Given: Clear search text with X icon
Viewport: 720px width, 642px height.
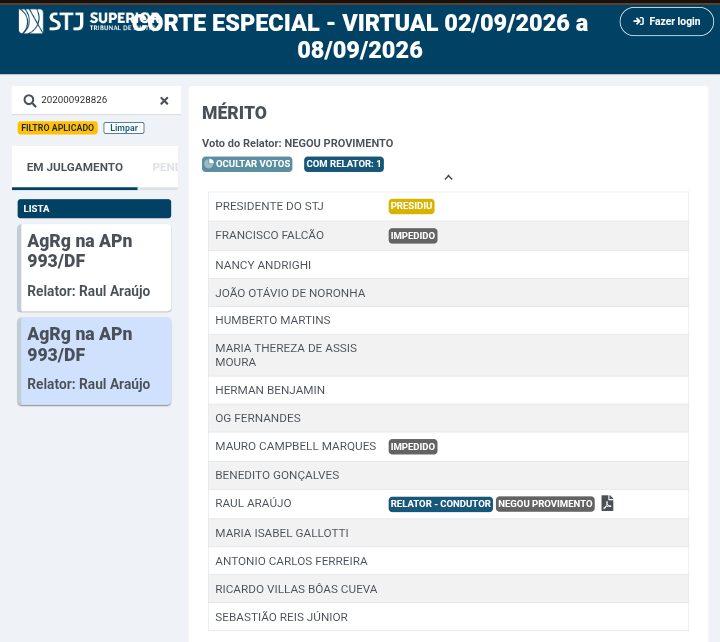Looking at the screenshot, I should 164,101.
